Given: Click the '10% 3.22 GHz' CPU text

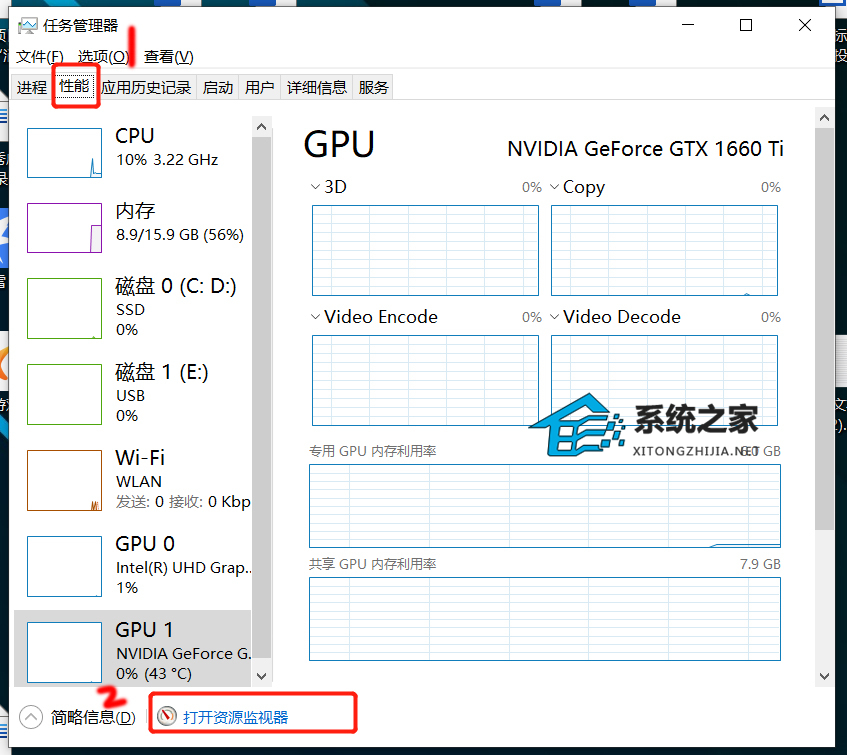Looking at the screenshot, I should pyautogui.click(x=167, y=160).
